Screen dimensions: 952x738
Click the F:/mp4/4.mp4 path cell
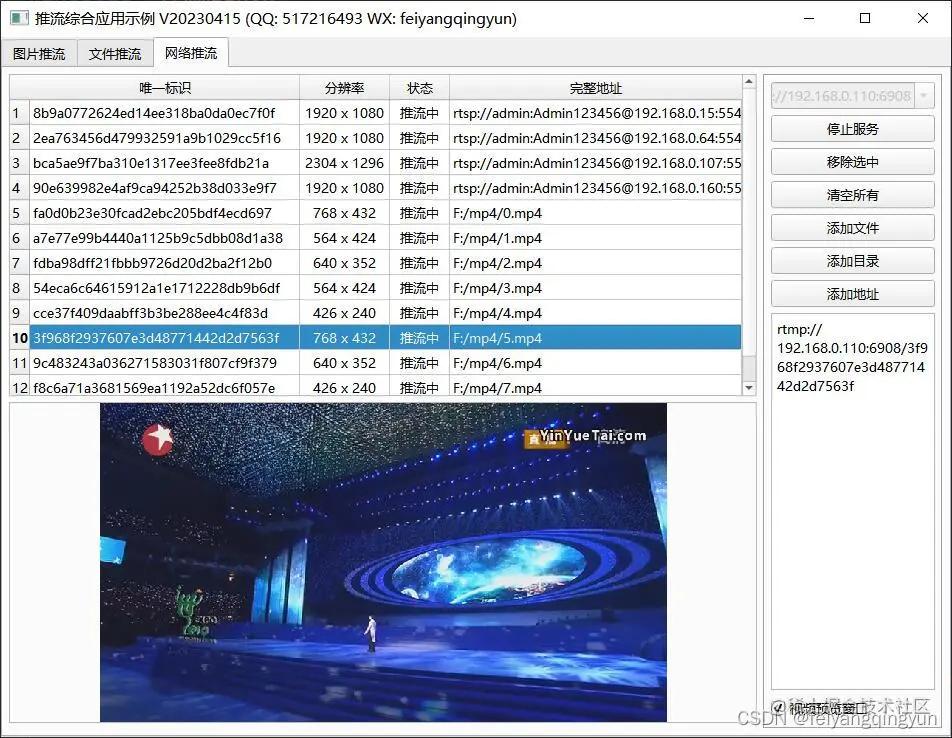596,313
